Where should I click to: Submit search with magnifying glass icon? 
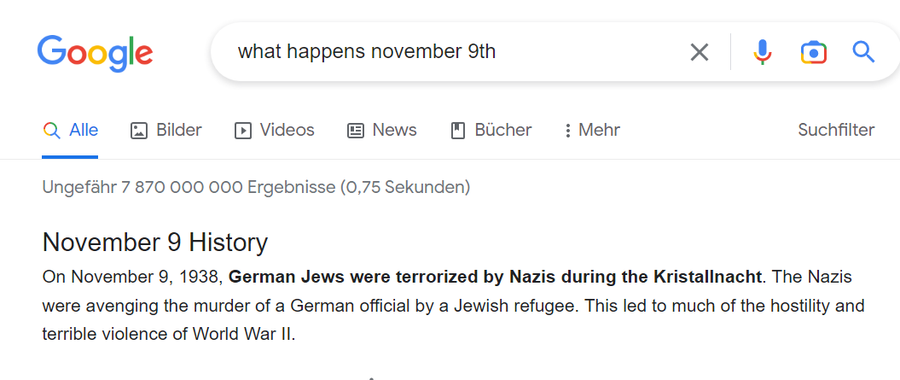863,52
